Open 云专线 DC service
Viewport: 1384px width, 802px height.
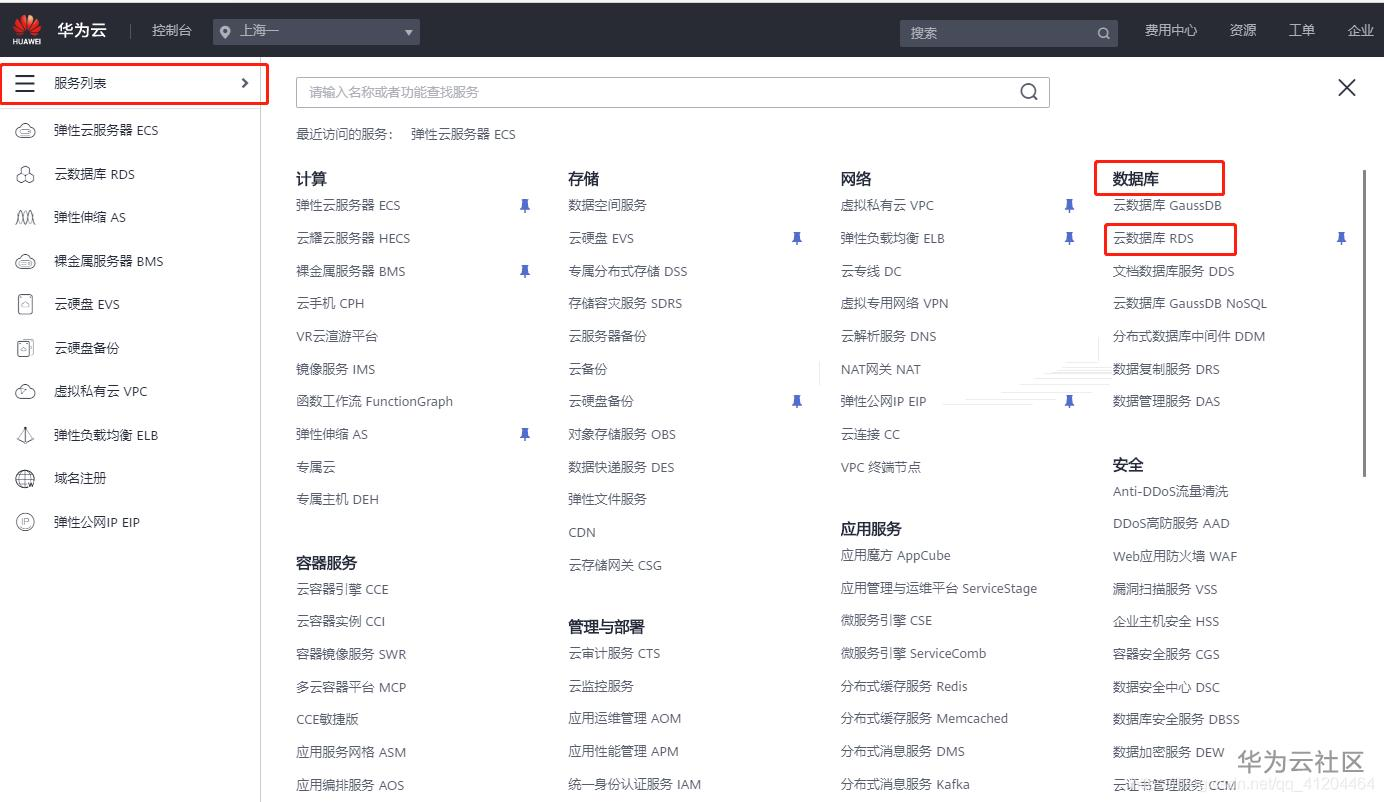(x=871, y=271)
